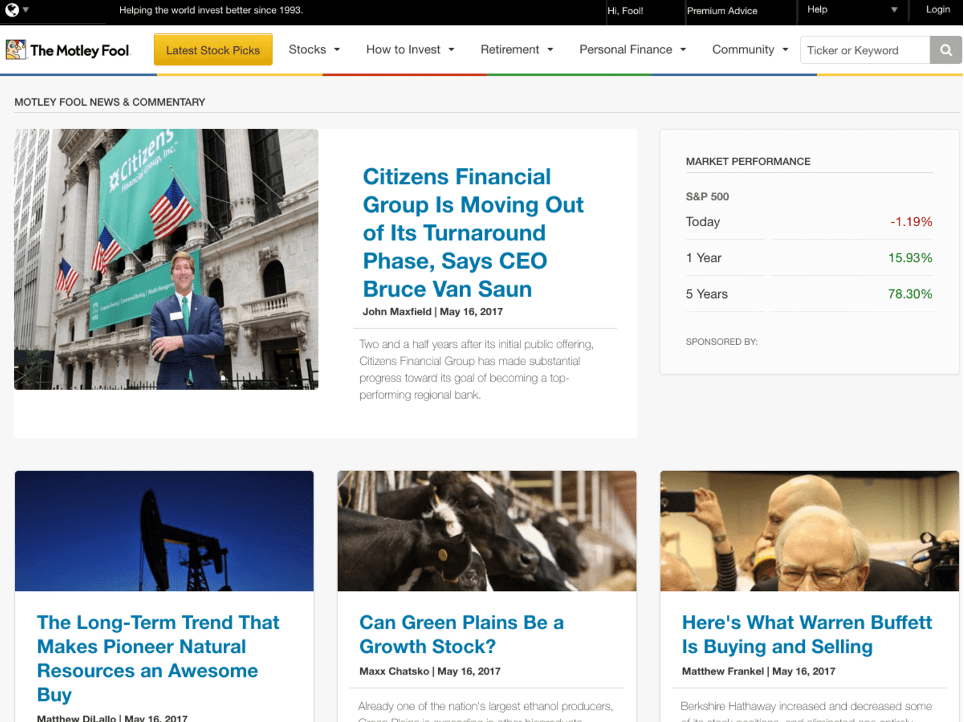Click the 1 Year 15.93% value
This screenshot has height=722, width=964.
910,258
